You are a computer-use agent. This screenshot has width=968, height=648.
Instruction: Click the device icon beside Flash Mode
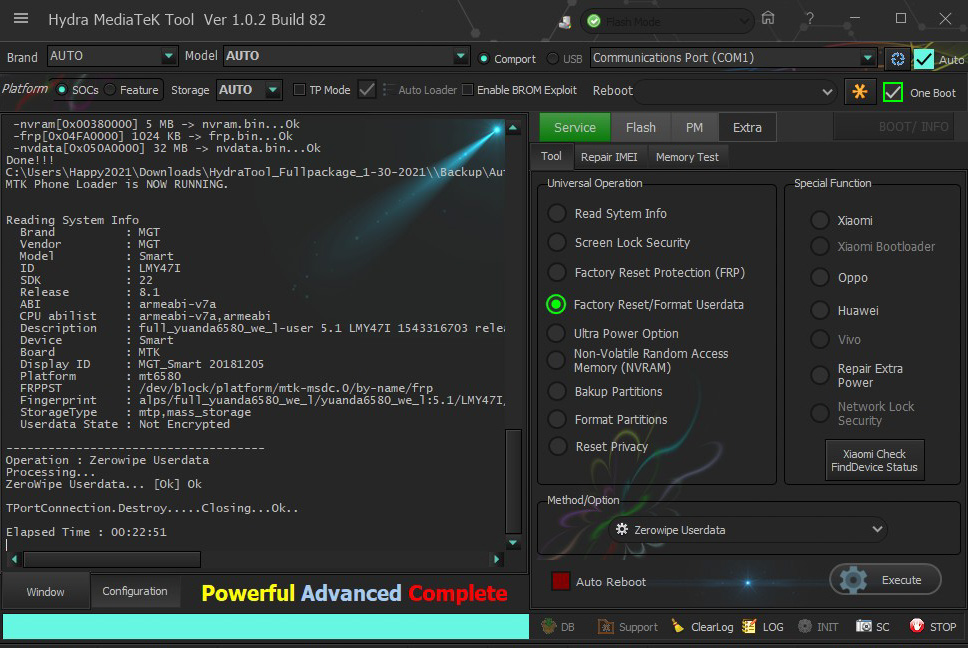564,22
